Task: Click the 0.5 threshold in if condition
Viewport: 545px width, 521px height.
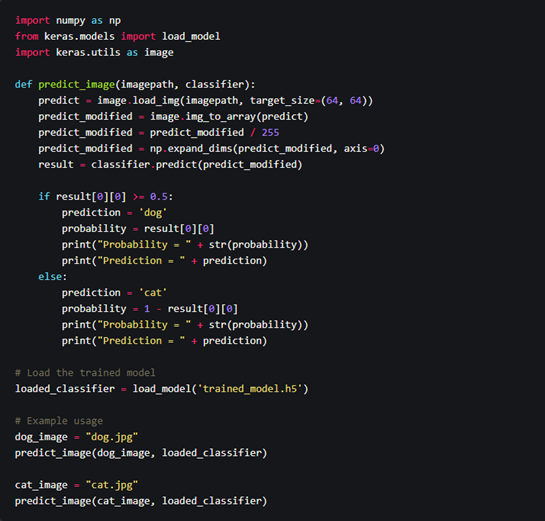Action: (159, 197)
